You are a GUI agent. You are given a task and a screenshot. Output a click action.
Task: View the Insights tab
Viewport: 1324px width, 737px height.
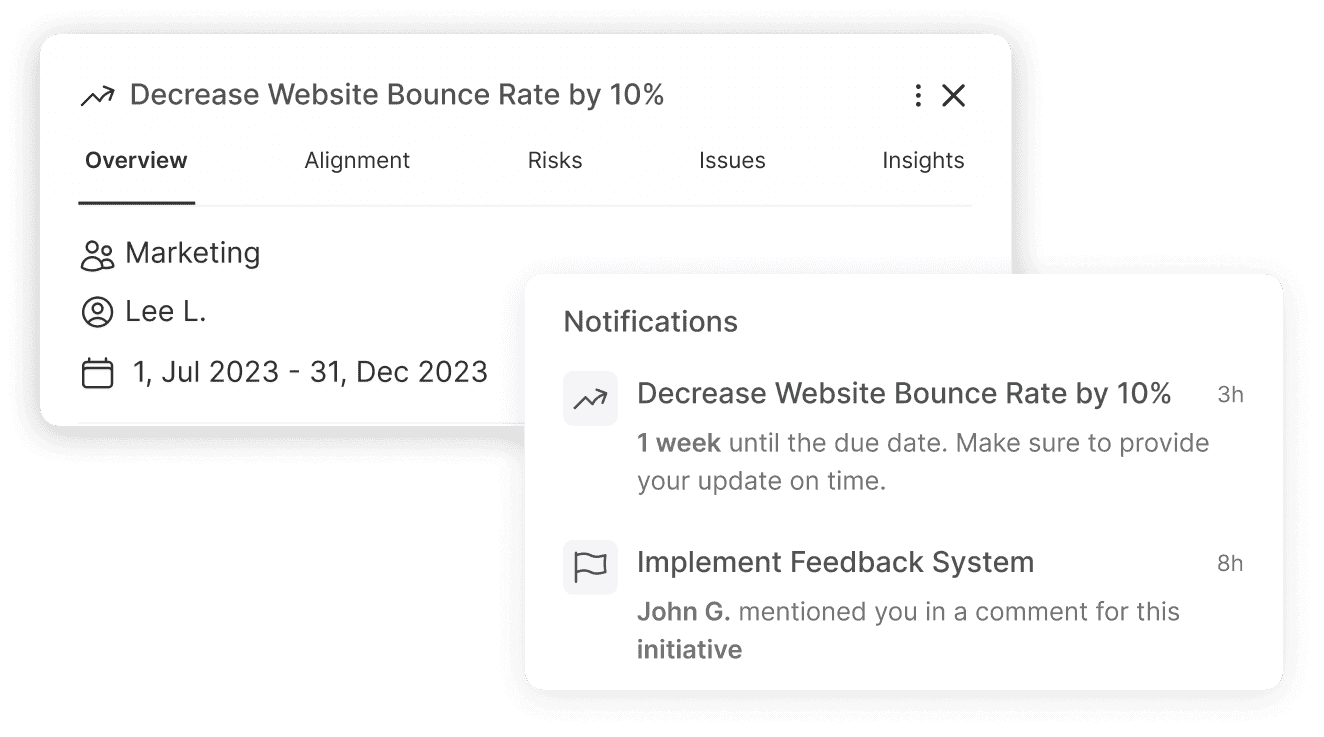click(x=923, y=160)
